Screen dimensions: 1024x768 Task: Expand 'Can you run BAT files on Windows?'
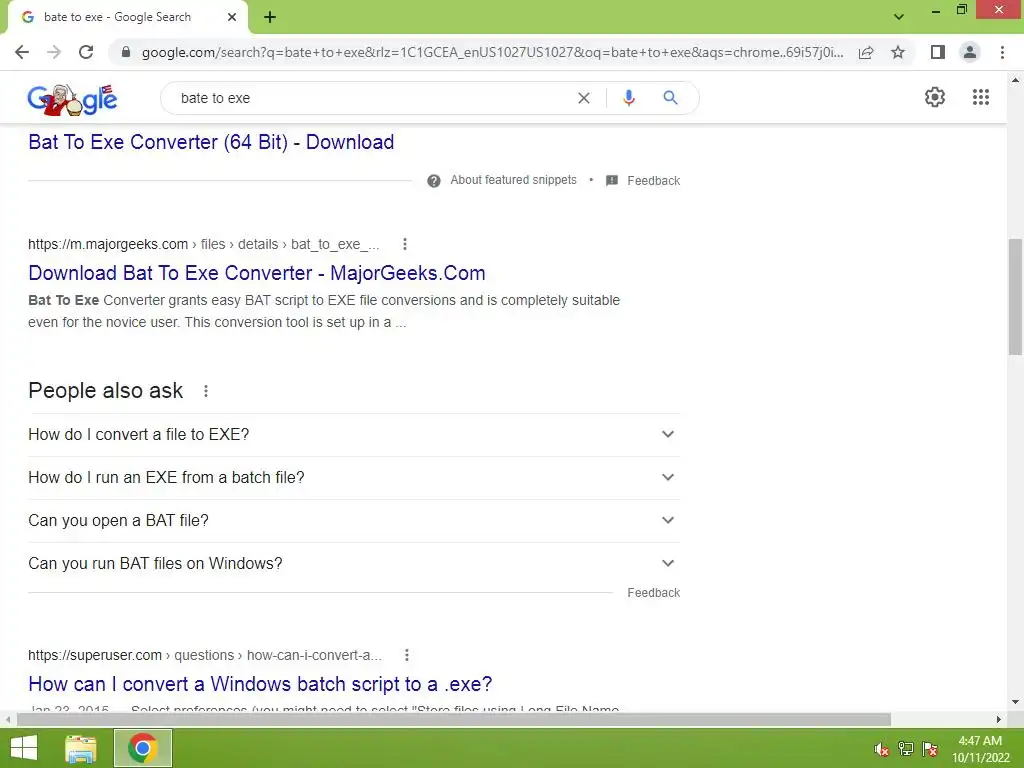point(354,564)
